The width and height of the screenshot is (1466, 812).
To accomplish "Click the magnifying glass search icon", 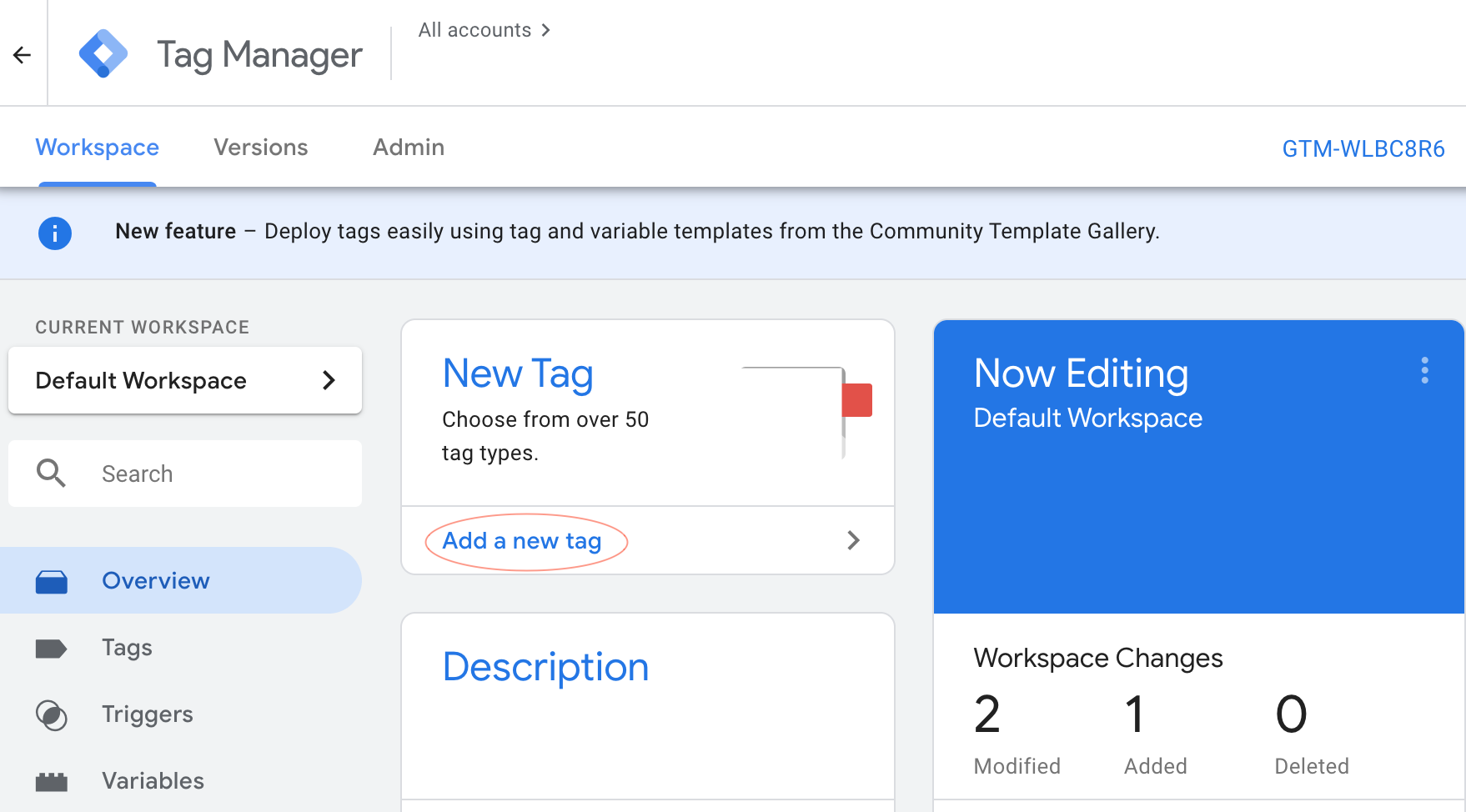I will click(x=51, y=473).
